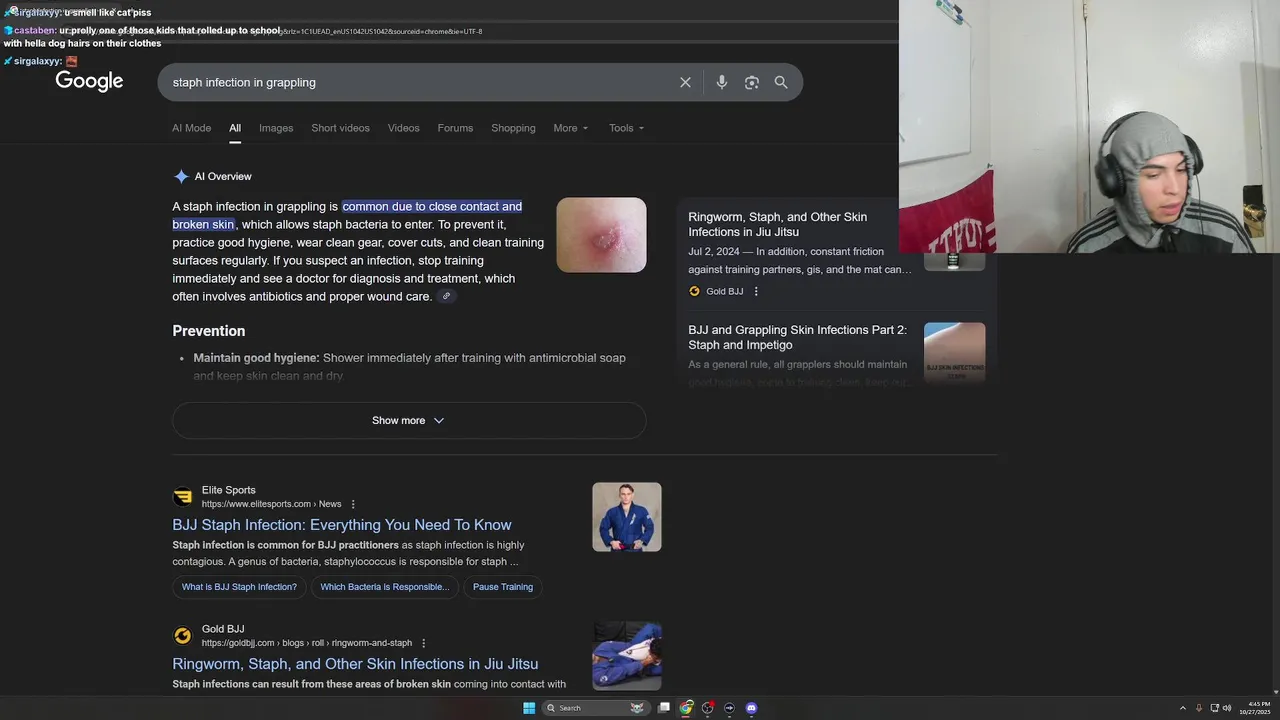Click the 'Maintain good hygiene:' bullet text

[256, 358]
